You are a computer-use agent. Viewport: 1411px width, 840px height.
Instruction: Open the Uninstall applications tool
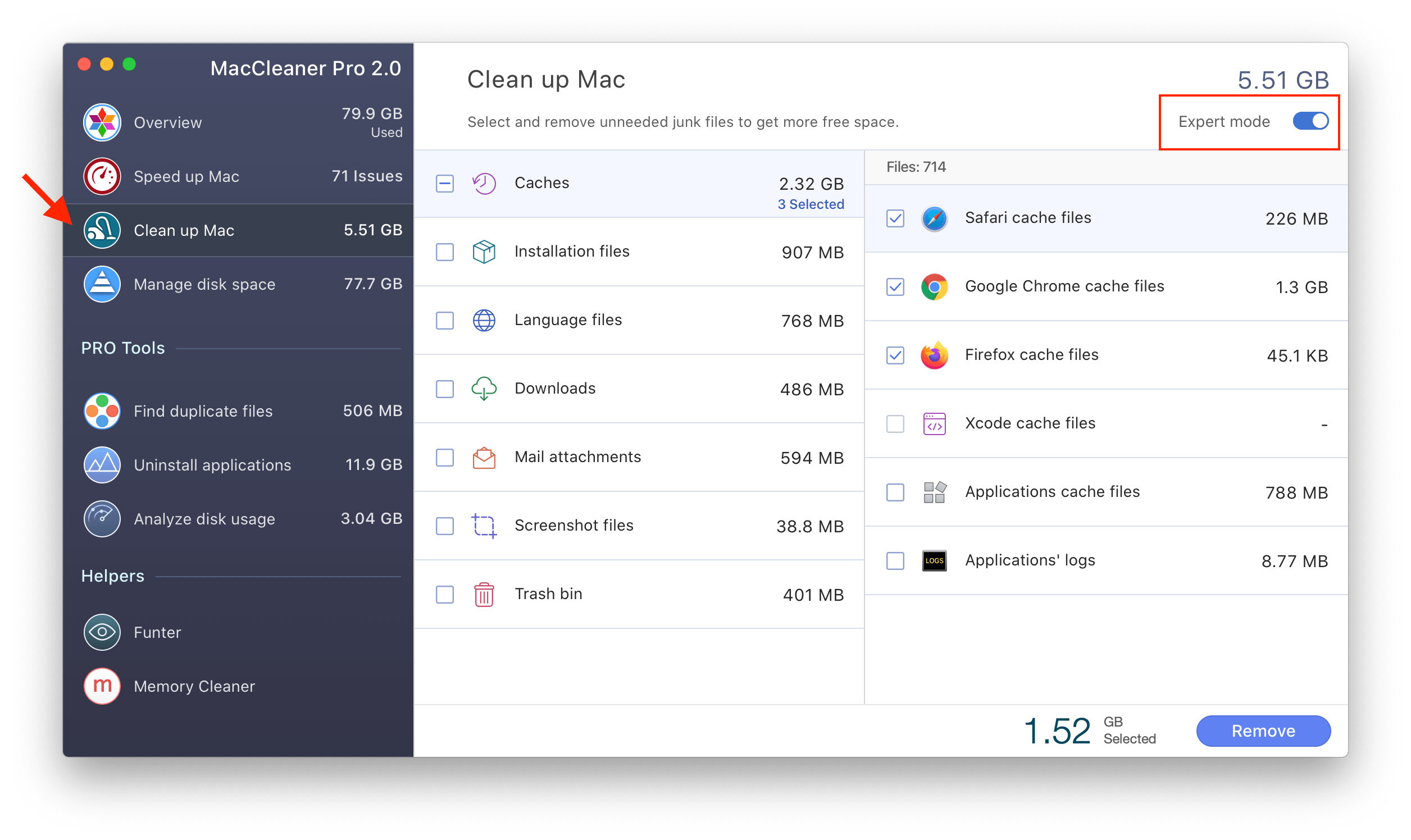click(x=213, y=462)
